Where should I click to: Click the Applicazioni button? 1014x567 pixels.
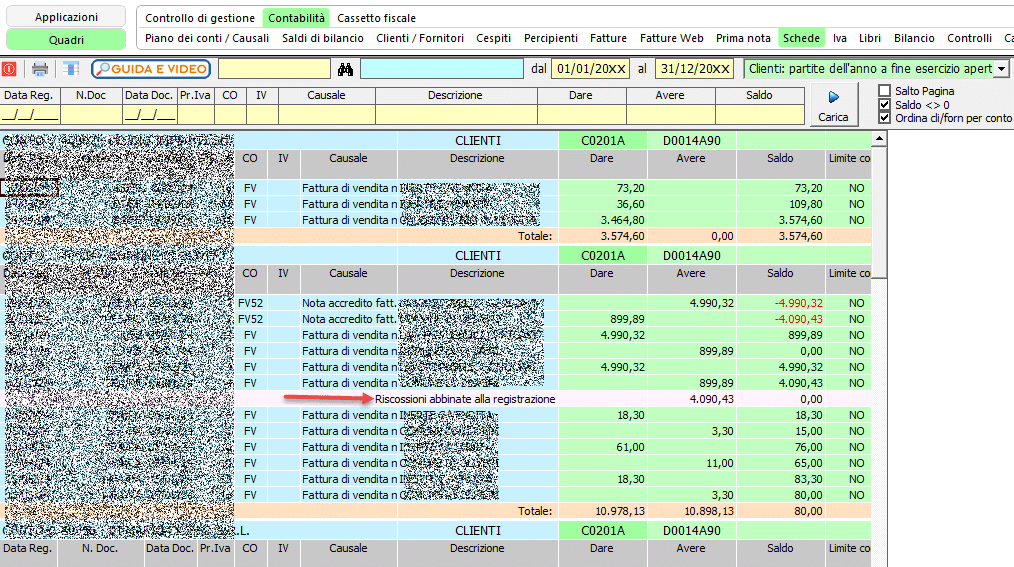66,17
